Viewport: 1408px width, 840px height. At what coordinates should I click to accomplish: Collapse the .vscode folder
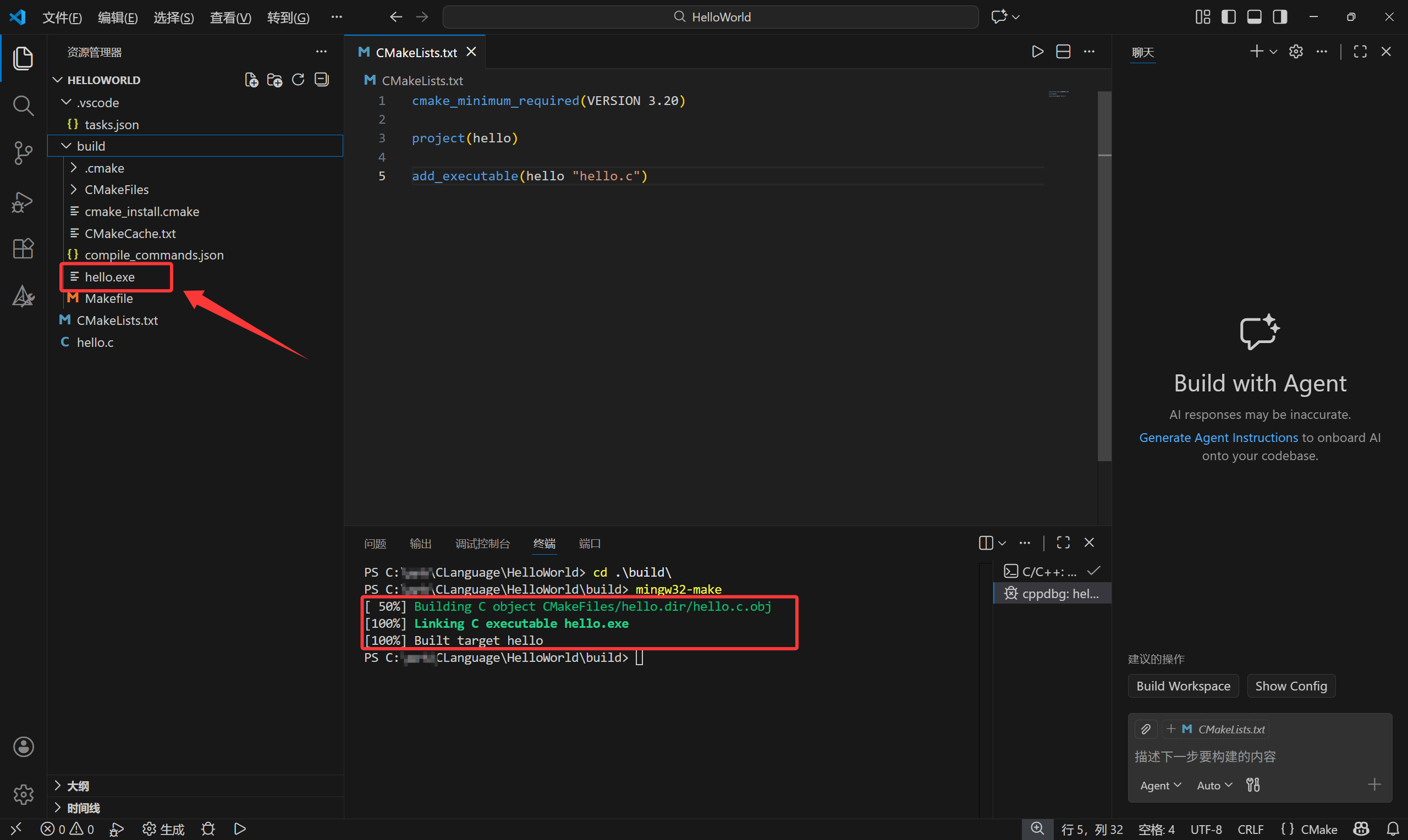(195, 102)
